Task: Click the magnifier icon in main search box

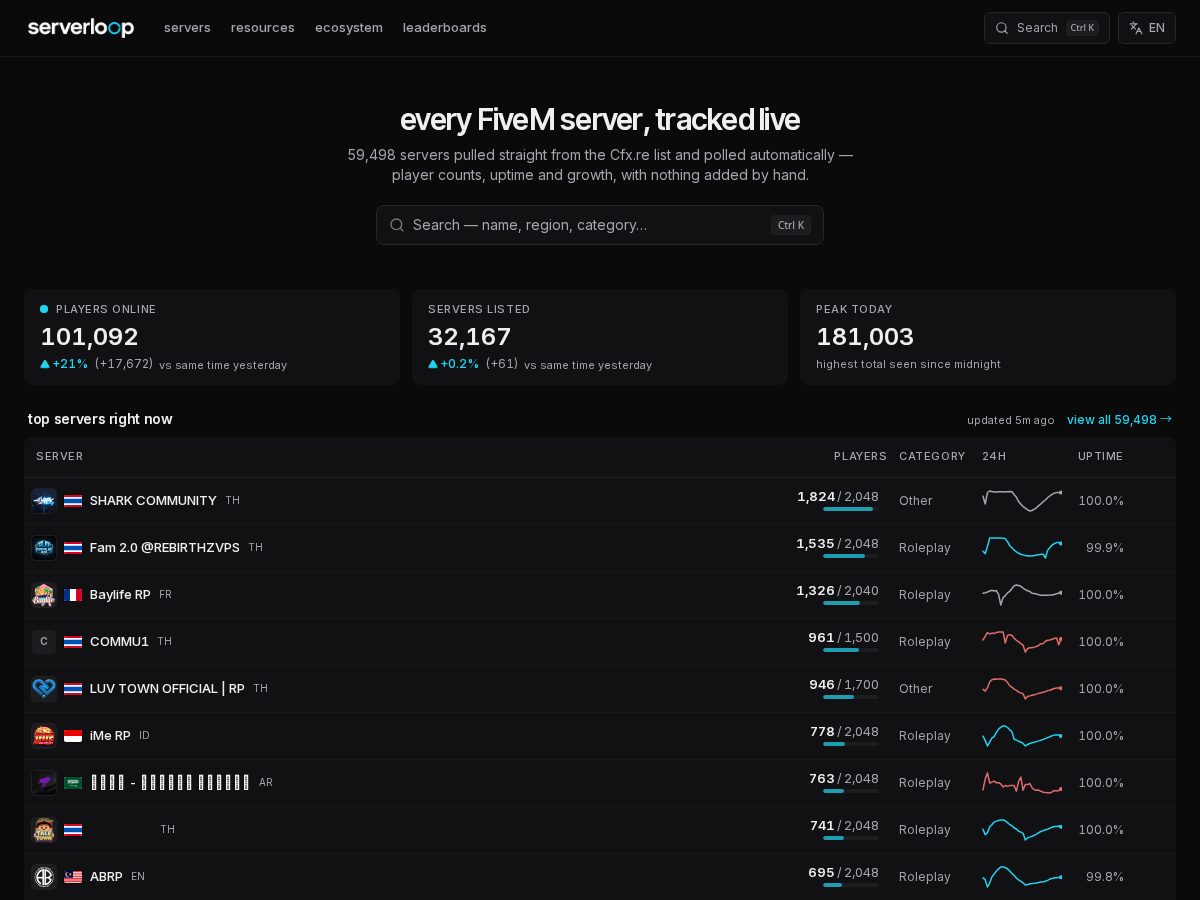Action: (397, 225)
